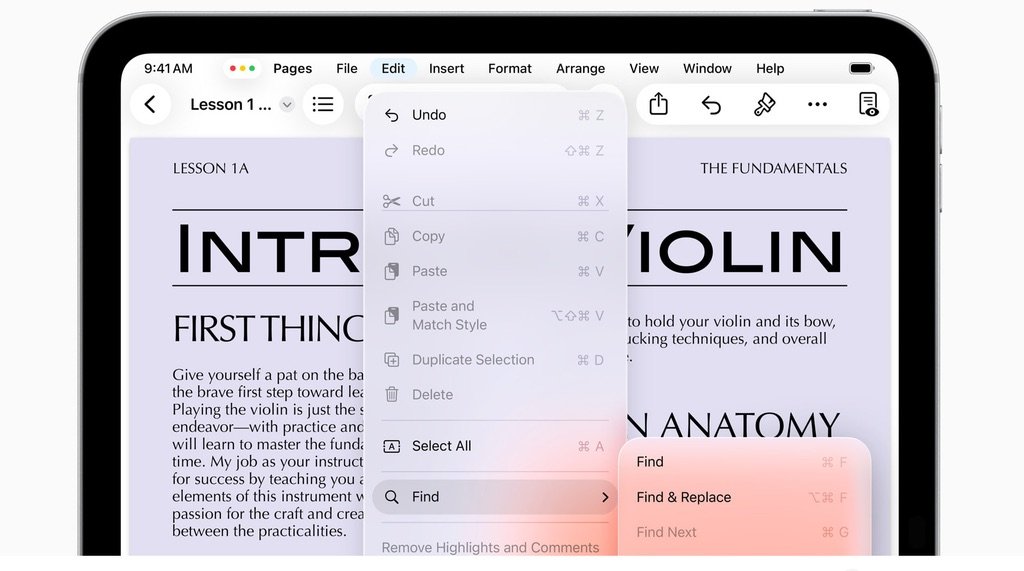
Task: Open the File menu
Action: [347, 69]
